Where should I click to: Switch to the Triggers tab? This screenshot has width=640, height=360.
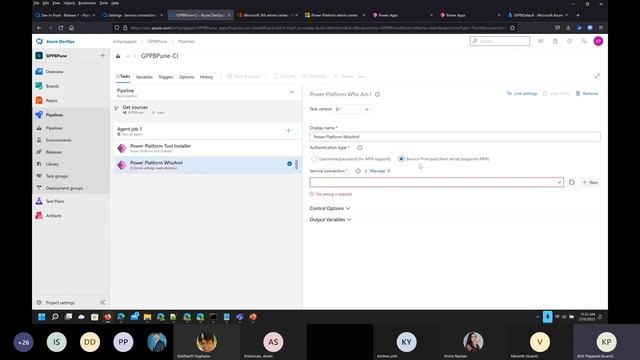166,77
